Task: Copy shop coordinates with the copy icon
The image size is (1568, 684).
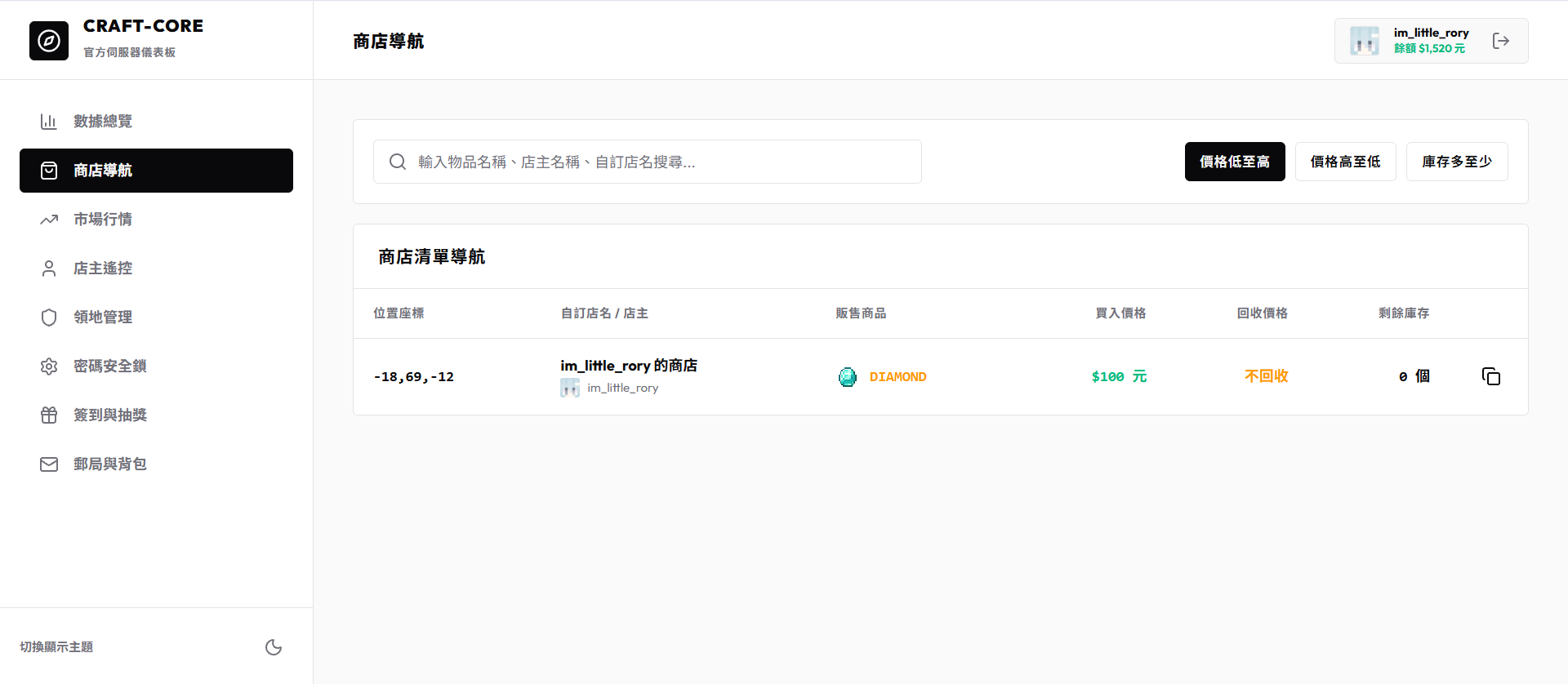Action: point(1491,376)
